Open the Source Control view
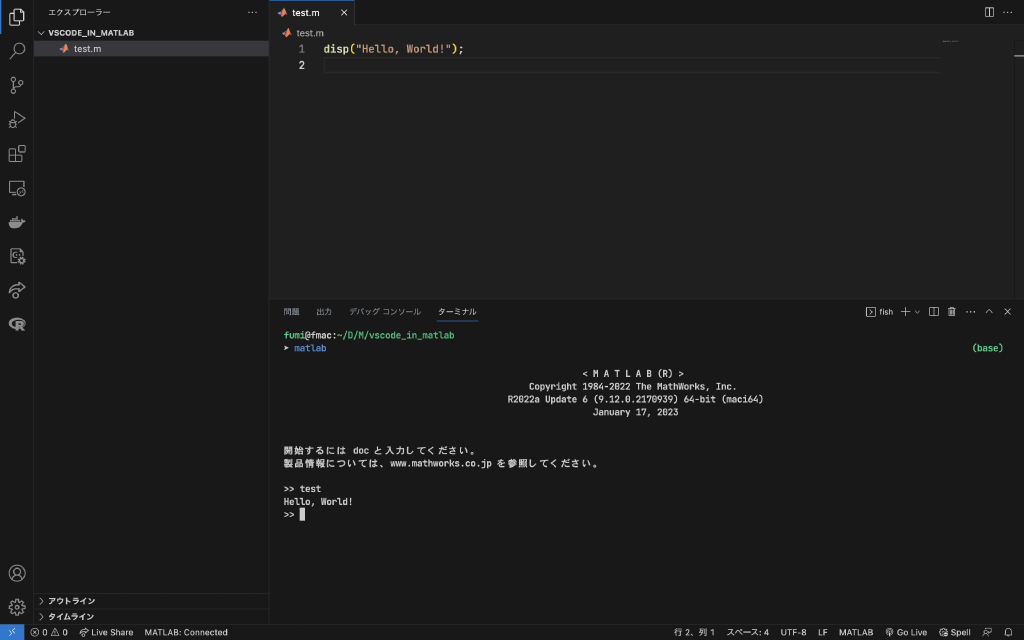The width and height of the screenshot is (1024, 640). [16, 85]
